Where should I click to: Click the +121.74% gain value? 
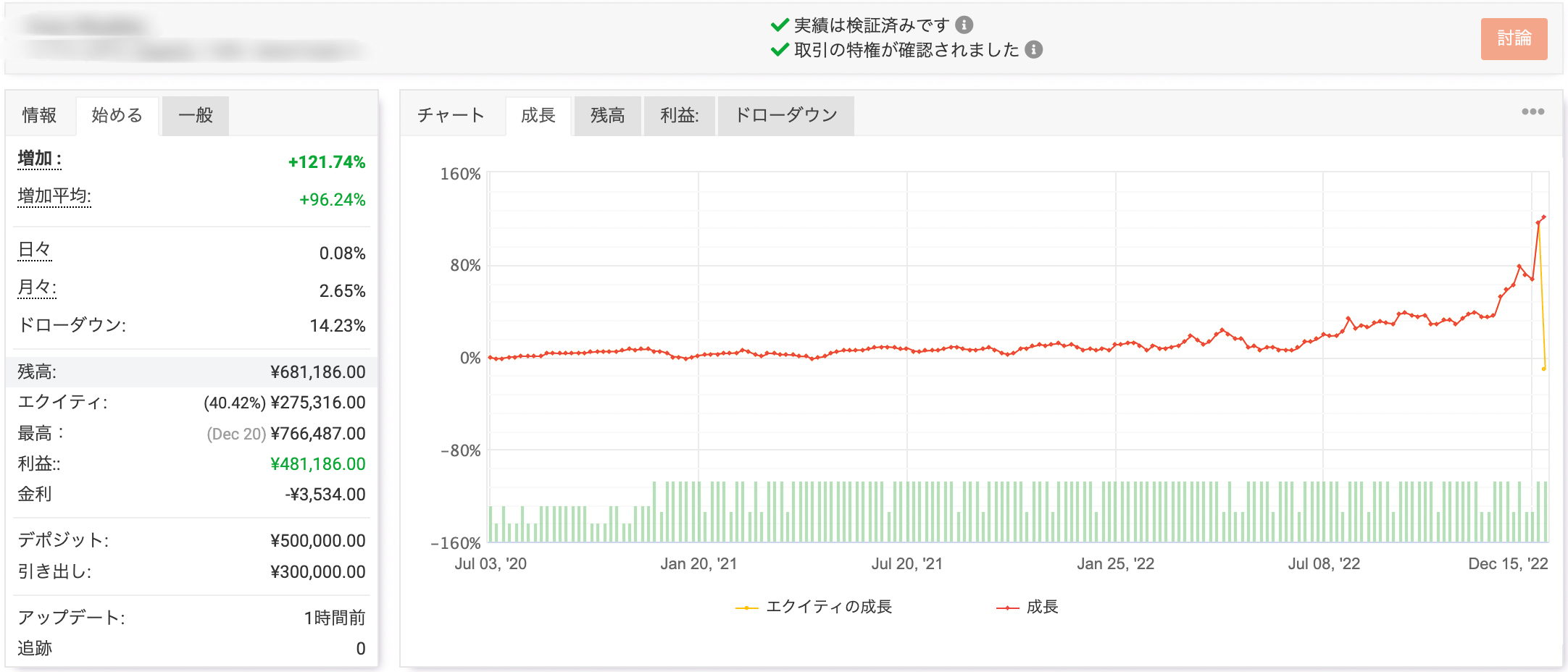click(327, 162)
